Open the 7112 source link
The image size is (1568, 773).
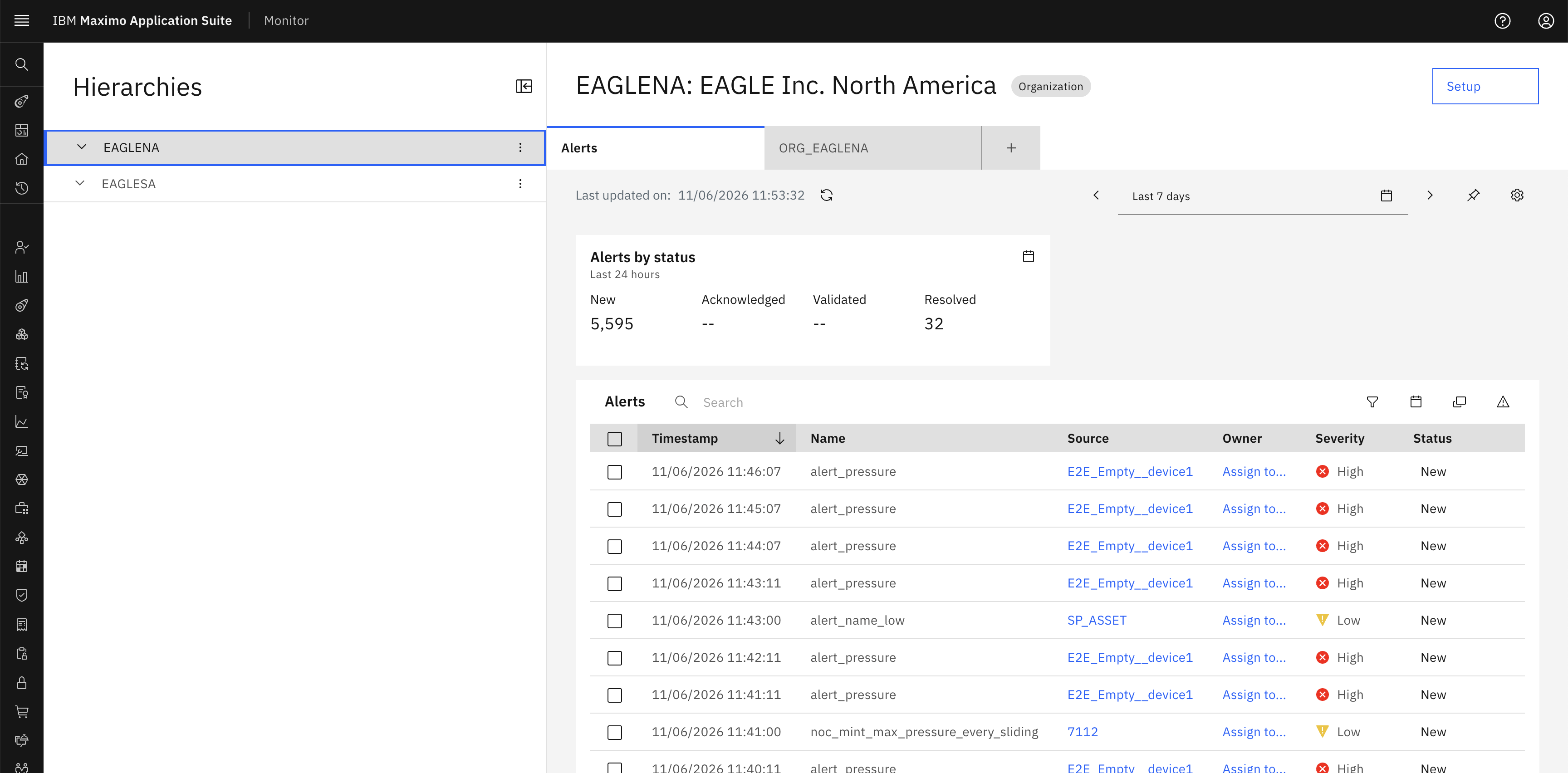1082,732
